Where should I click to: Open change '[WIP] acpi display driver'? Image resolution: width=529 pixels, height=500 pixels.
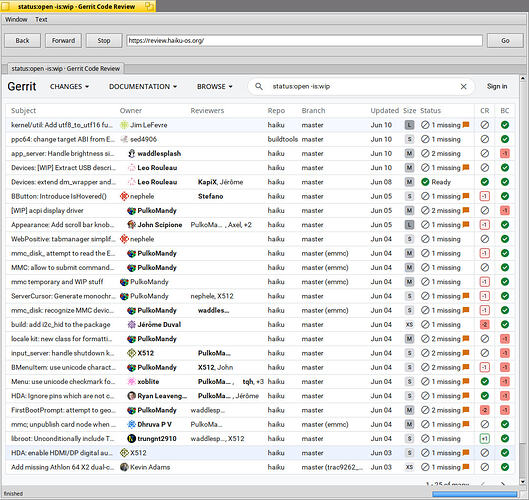point(47,211)
